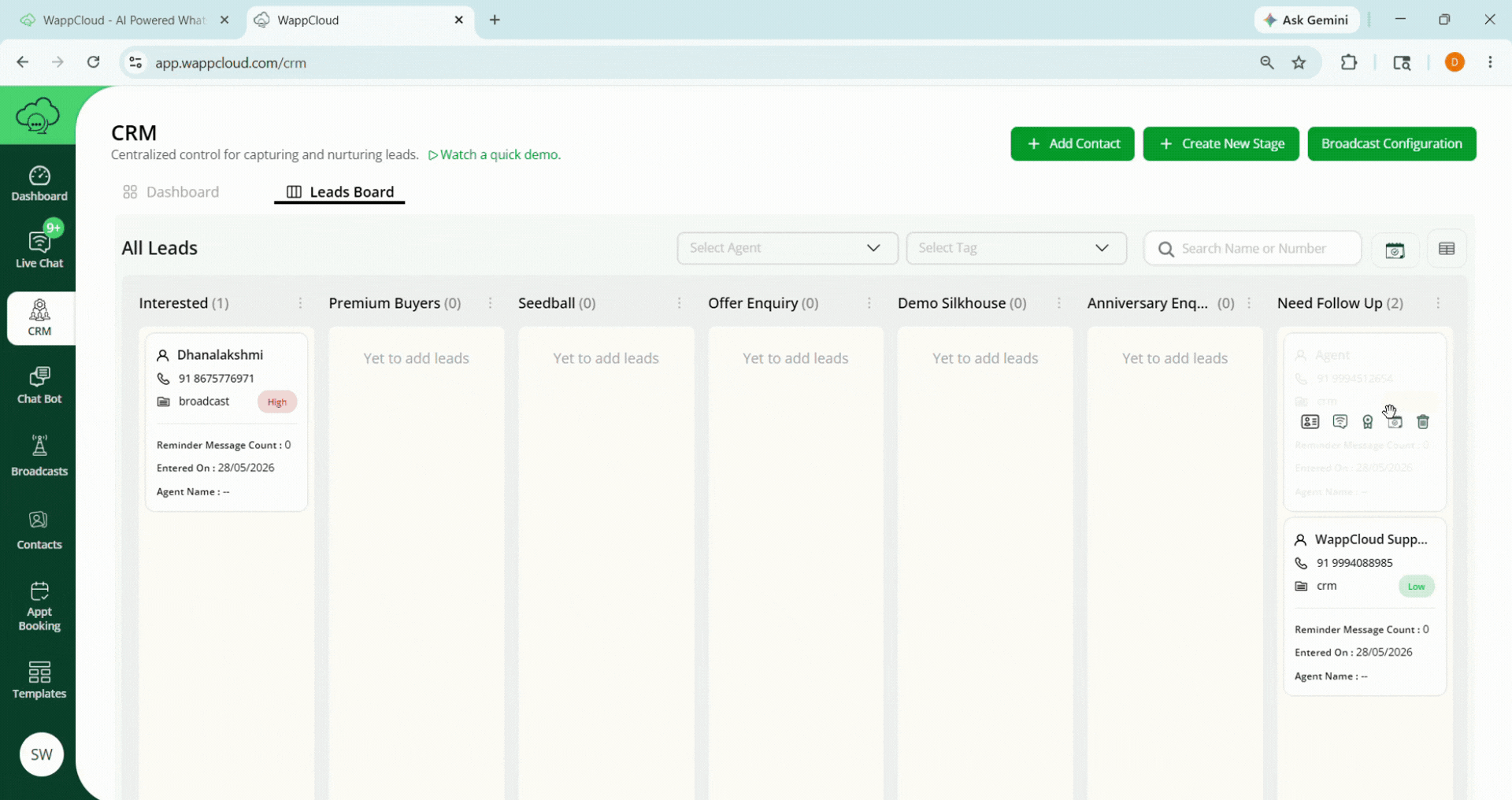Click the badge ribbon icon on Agent card
Image resolution: width=1512 pixels, height=800 pixels.
coord(1368,422)
